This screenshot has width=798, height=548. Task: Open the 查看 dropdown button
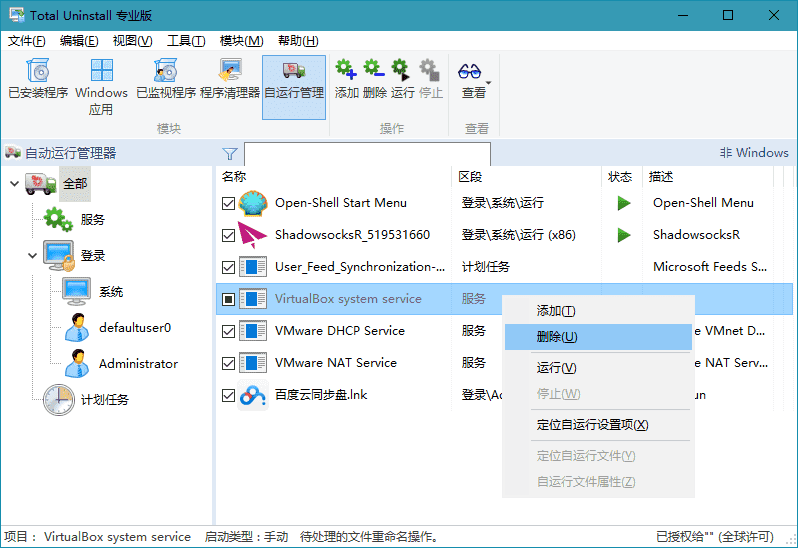(473, 80)
